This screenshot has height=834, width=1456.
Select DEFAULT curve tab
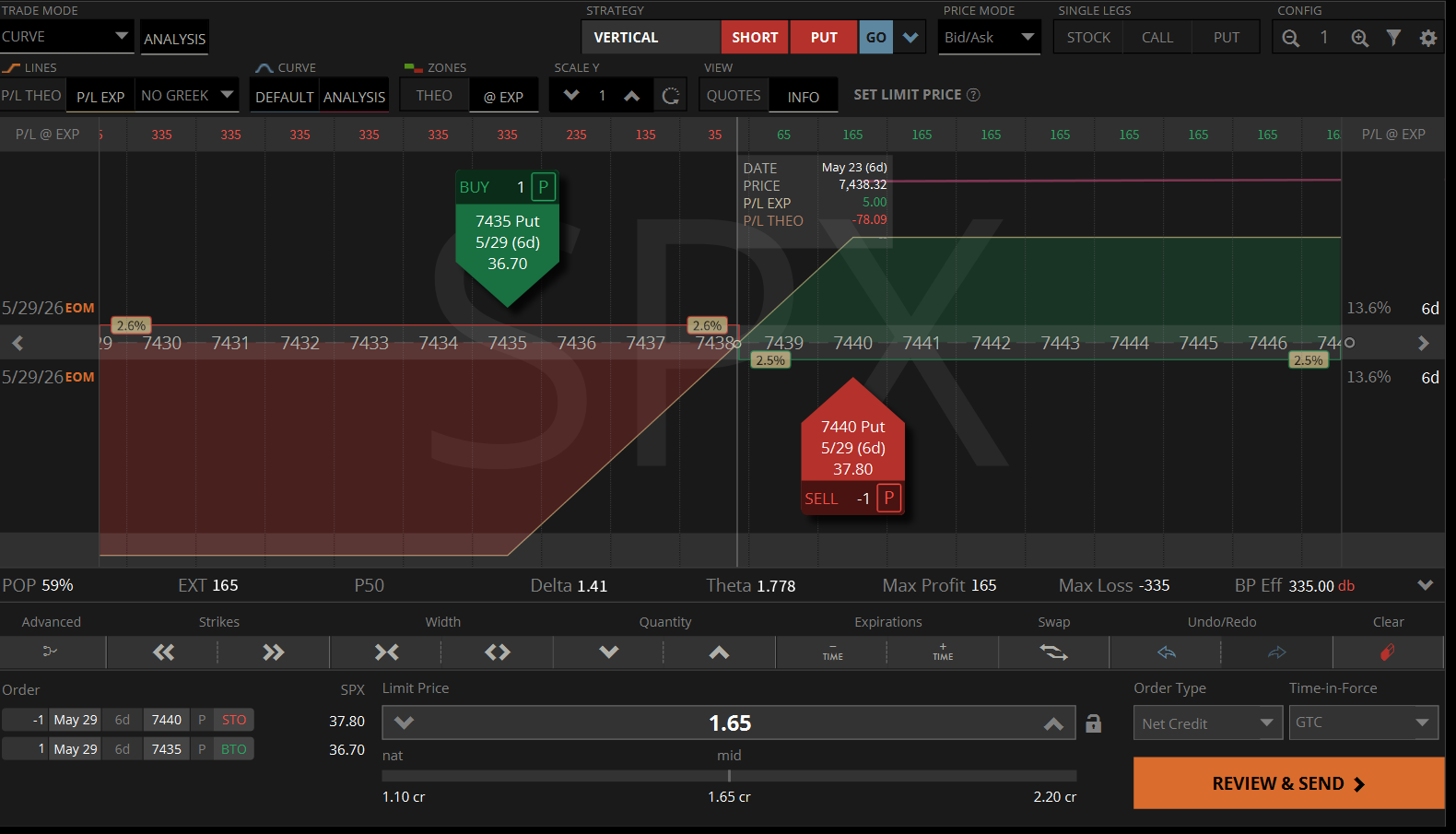[x=285, y=97]
